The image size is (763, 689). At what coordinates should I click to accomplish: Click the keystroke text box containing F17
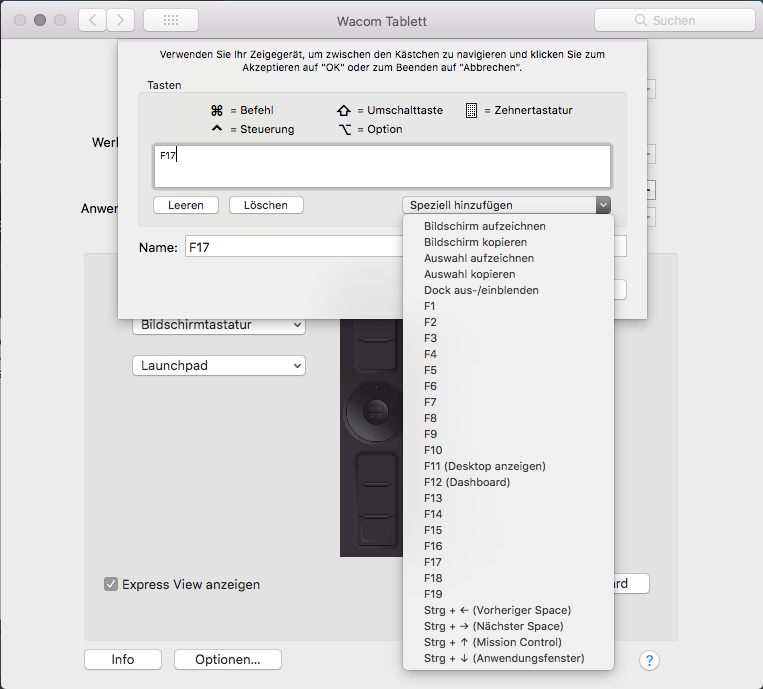click(x=382, y=166)
